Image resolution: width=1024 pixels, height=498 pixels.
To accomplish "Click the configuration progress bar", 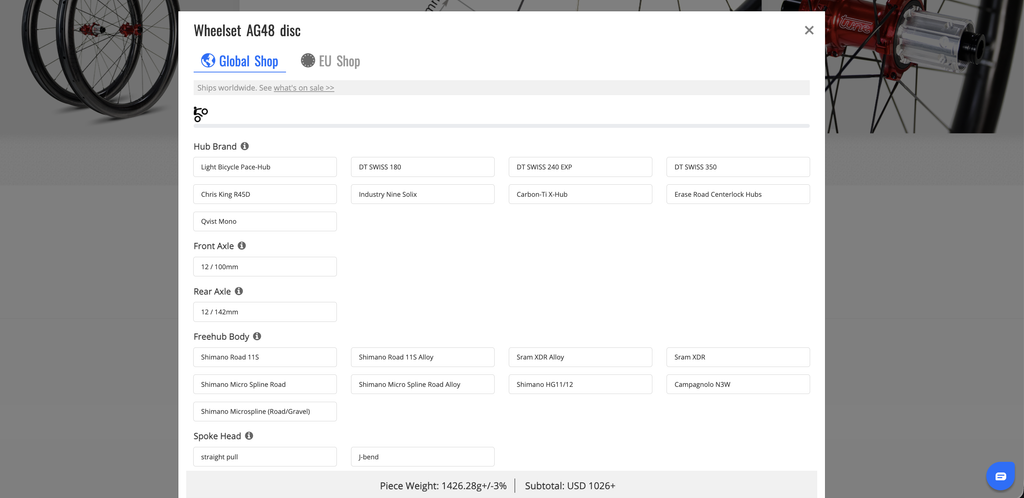I will click(x=502, y=125).
